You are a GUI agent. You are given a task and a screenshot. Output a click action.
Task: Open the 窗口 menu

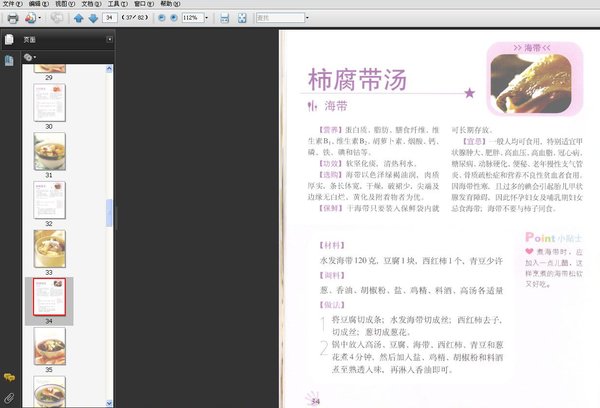144,4
